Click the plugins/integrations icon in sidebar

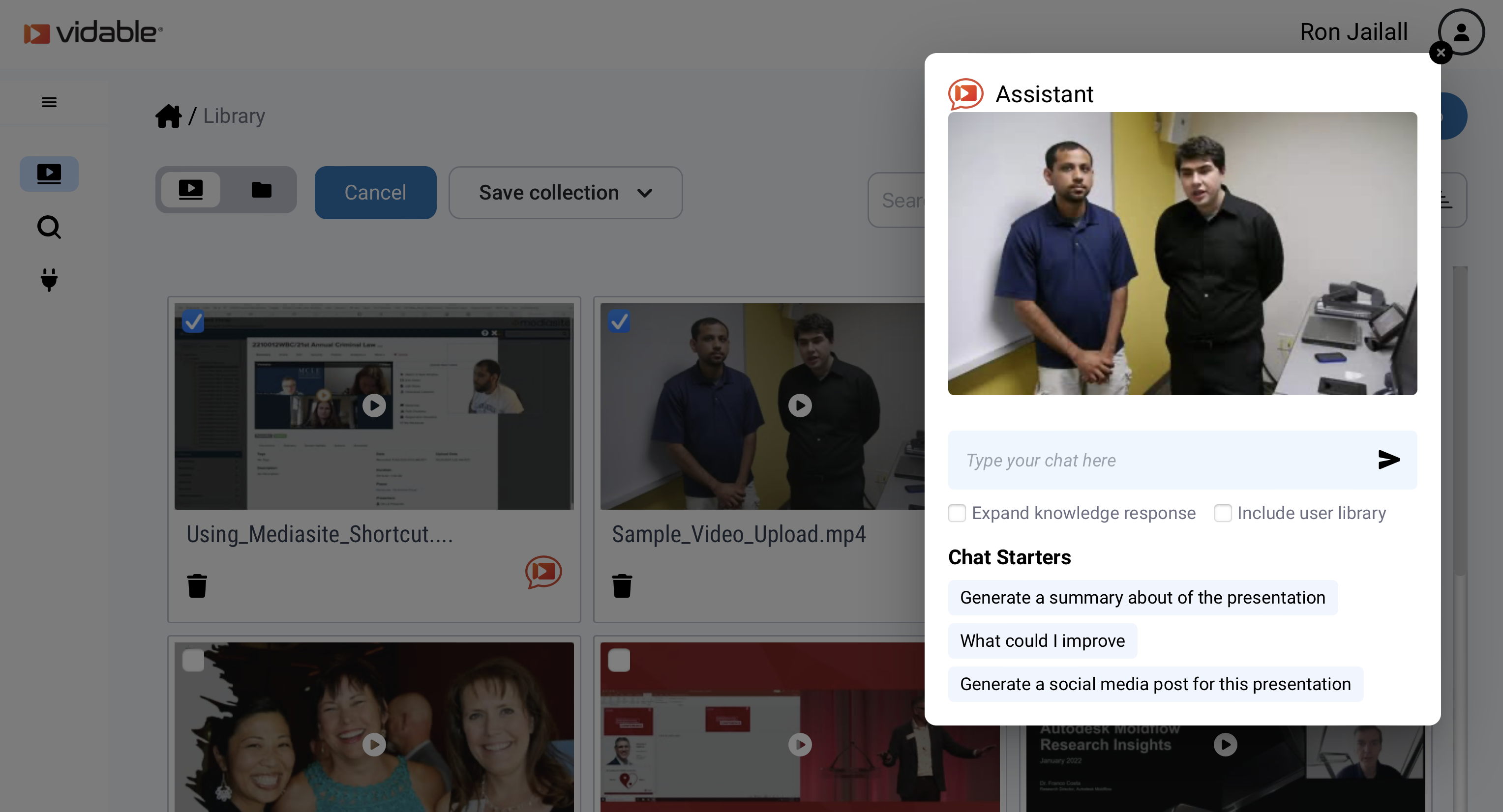48,280
